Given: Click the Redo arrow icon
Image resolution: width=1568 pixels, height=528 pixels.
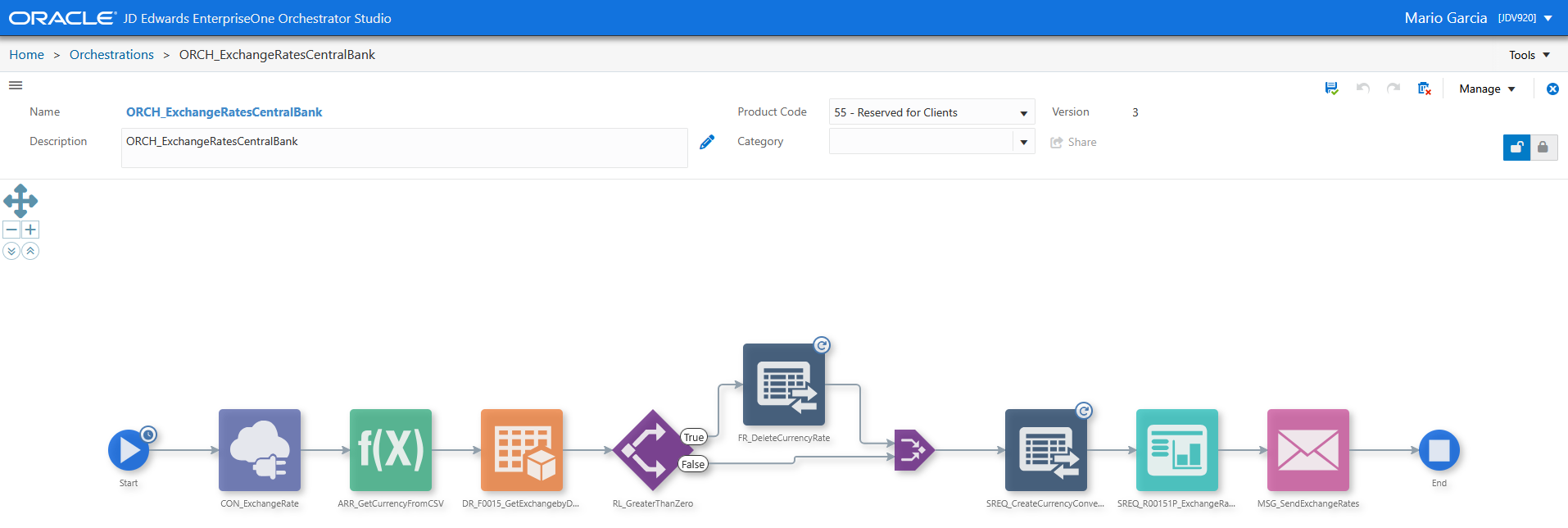Looking at the screenshot, I should pyautogui.click(x=1393, y=89).
